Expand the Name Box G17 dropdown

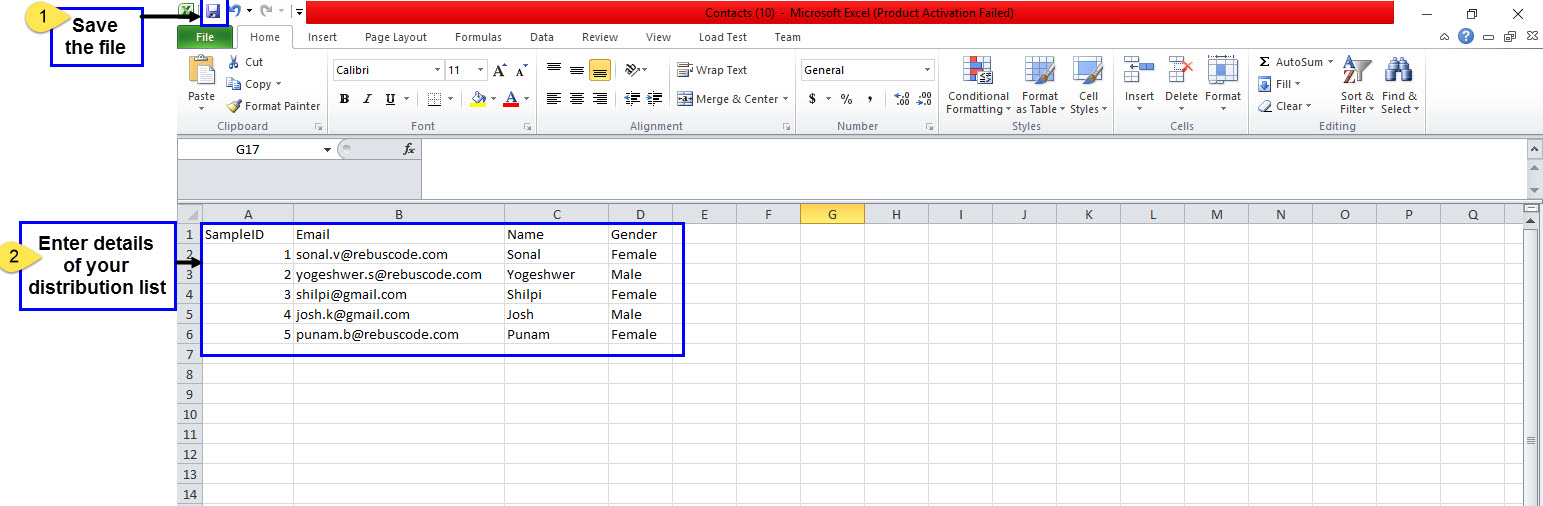click(x=328, y=149)
